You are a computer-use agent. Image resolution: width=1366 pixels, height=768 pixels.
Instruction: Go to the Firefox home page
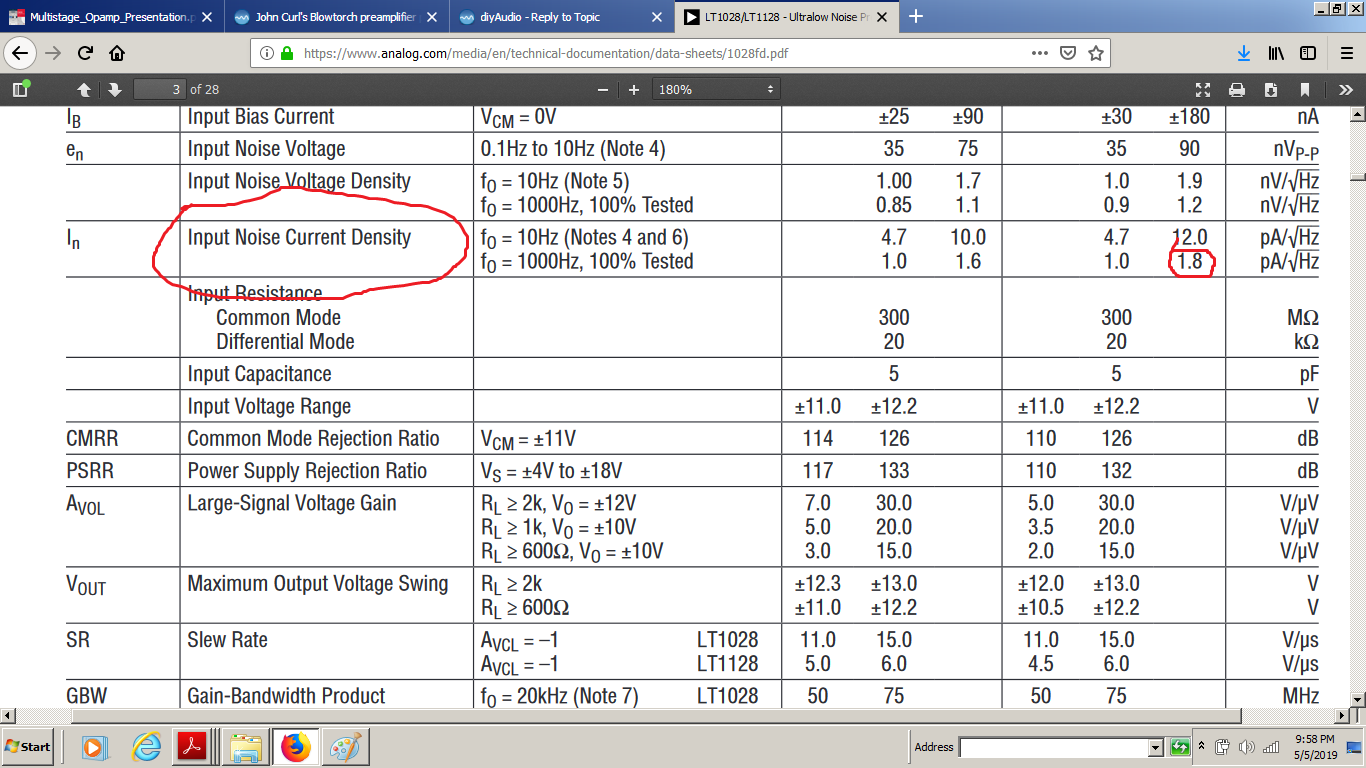point(117,53)
